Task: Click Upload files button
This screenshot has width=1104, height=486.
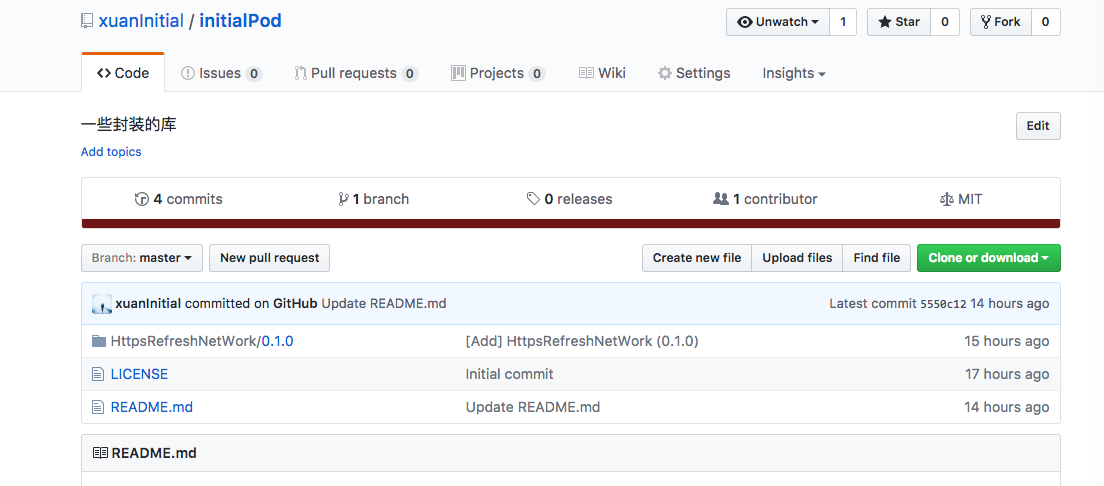Action: point(797,258)
